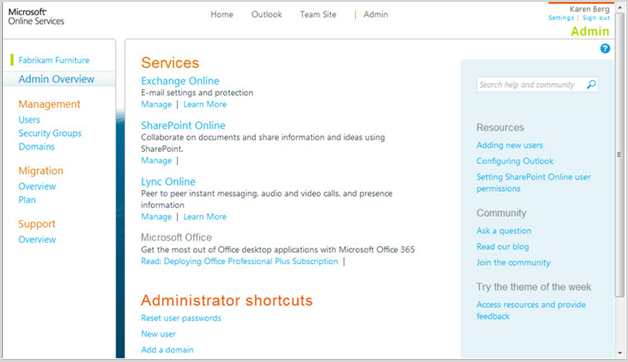Click Manage under Exchange Online
628x362 pixels.
[156, 105]
